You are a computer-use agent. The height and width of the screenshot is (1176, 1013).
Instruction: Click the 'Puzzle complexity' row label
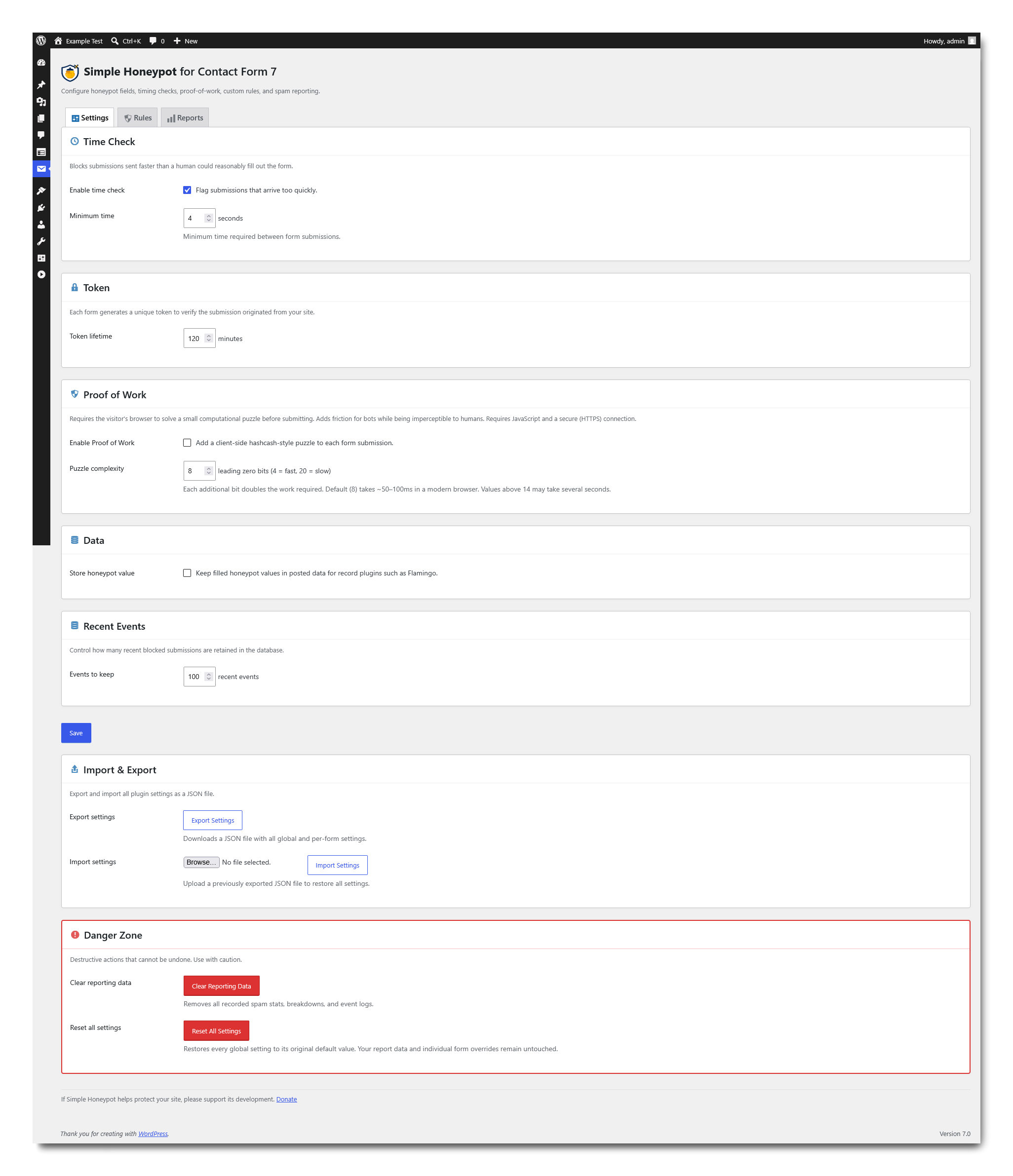click(97, 469)
